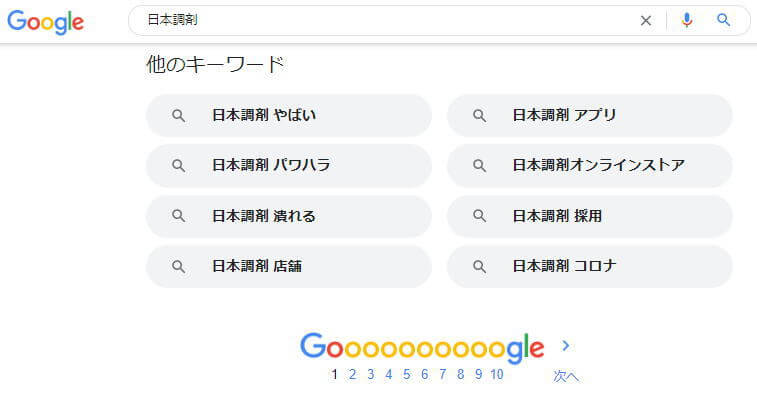Jump to results page 10

pos(497,375)
